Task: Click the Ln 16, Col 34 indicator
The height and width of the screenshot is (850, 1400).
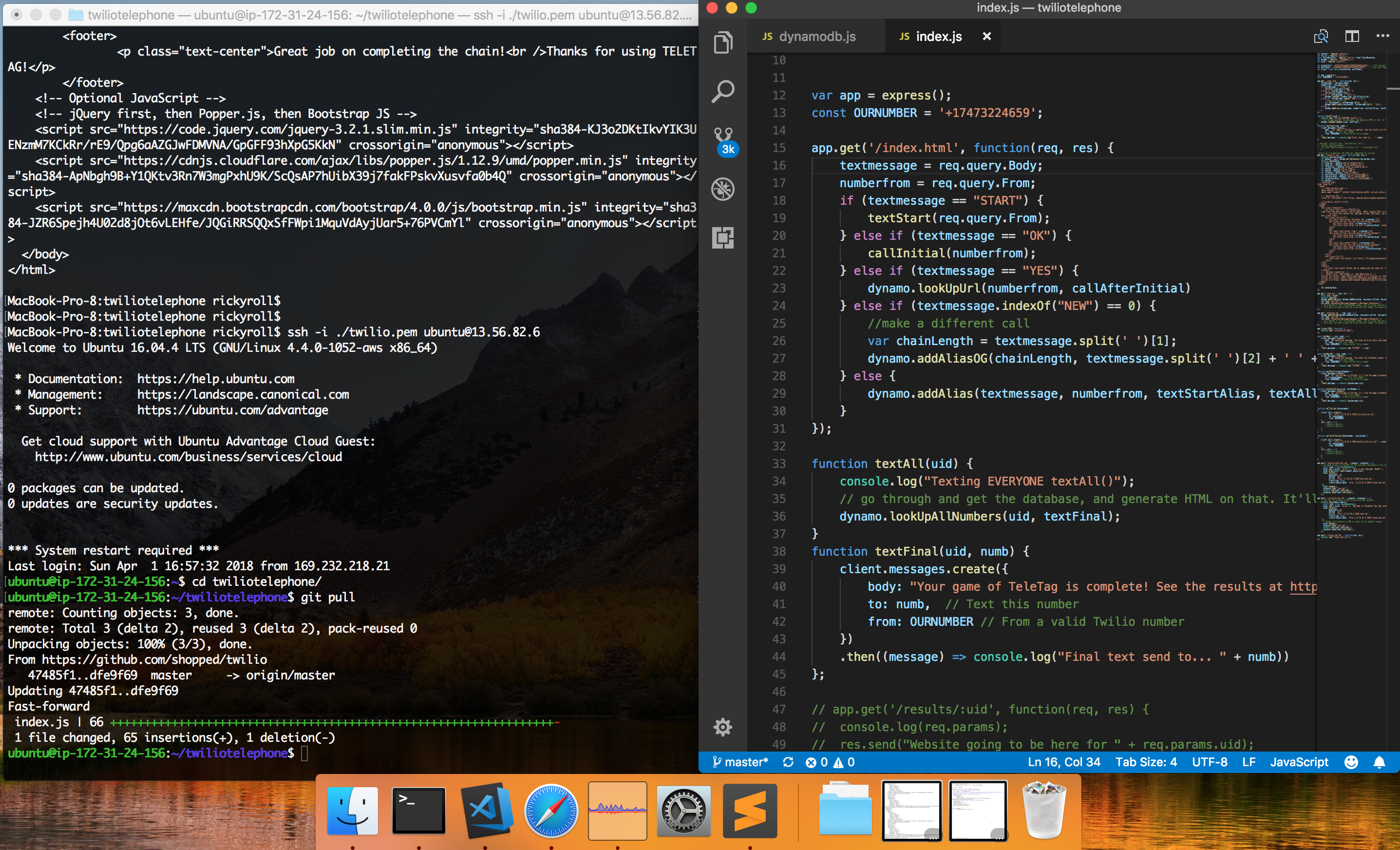Action: pos(1063,762)
